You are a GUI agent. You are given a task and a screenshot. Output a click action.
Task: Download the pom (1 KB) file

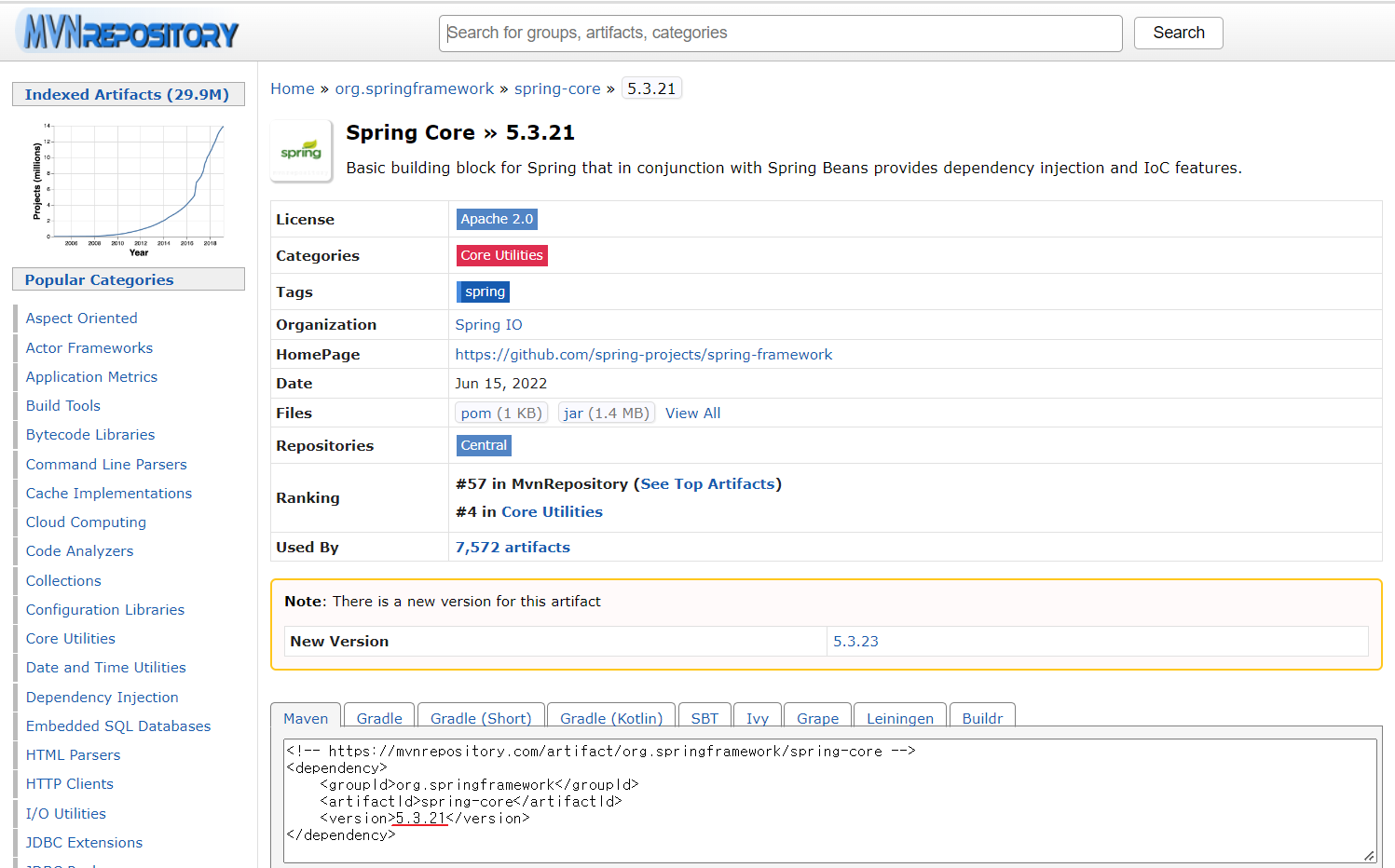501,413
